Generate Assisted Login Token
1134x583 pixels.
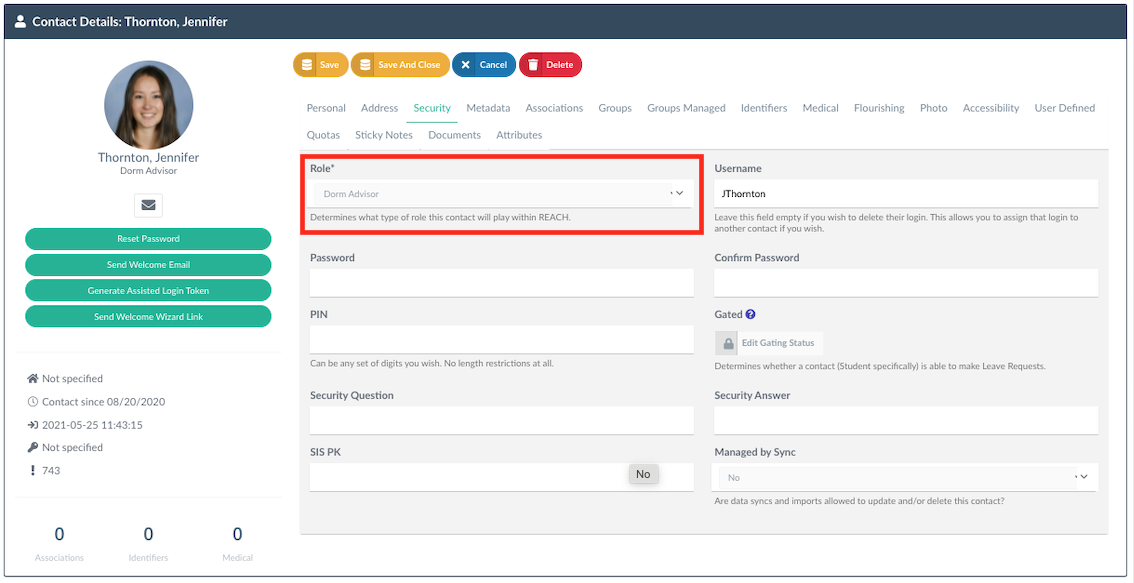148,291
